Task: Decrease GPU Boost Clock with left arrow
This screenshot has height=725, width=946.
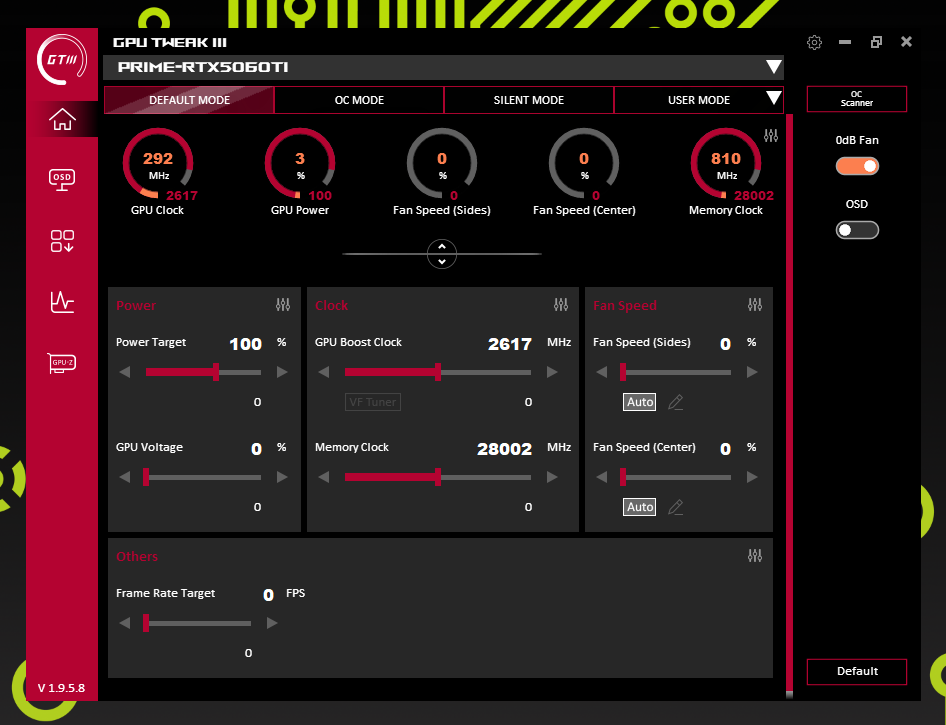Action: 324,372
